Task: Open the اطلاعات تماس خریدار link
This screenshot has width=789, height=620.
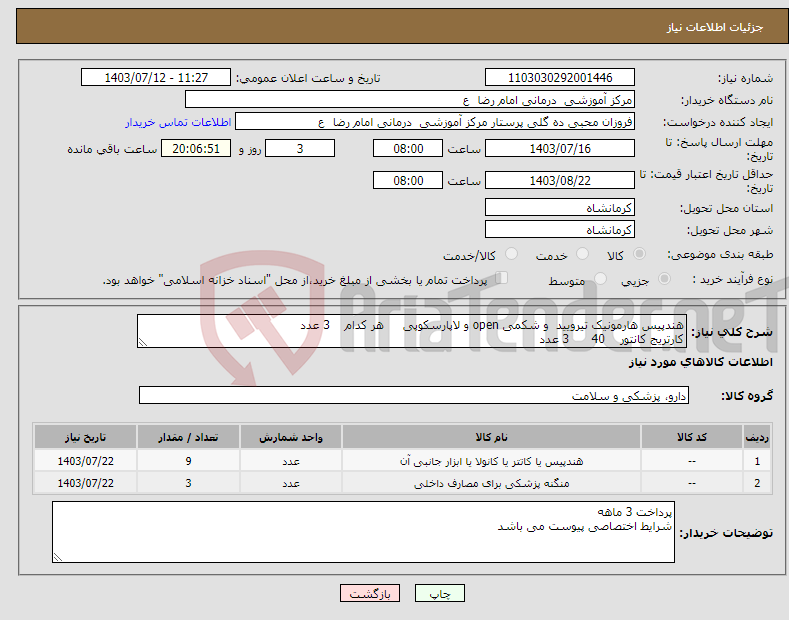Action: (x=178, y=122)
